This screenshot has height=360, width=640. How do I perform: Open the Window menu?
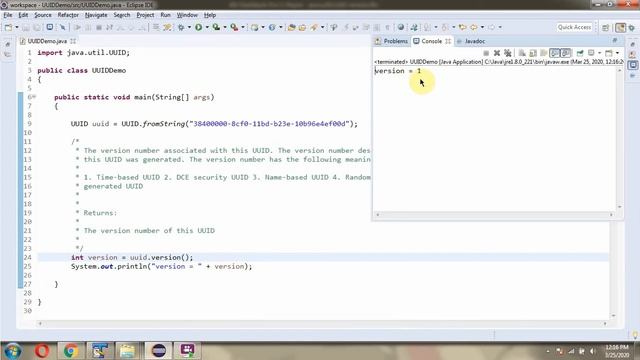[187, 15]
